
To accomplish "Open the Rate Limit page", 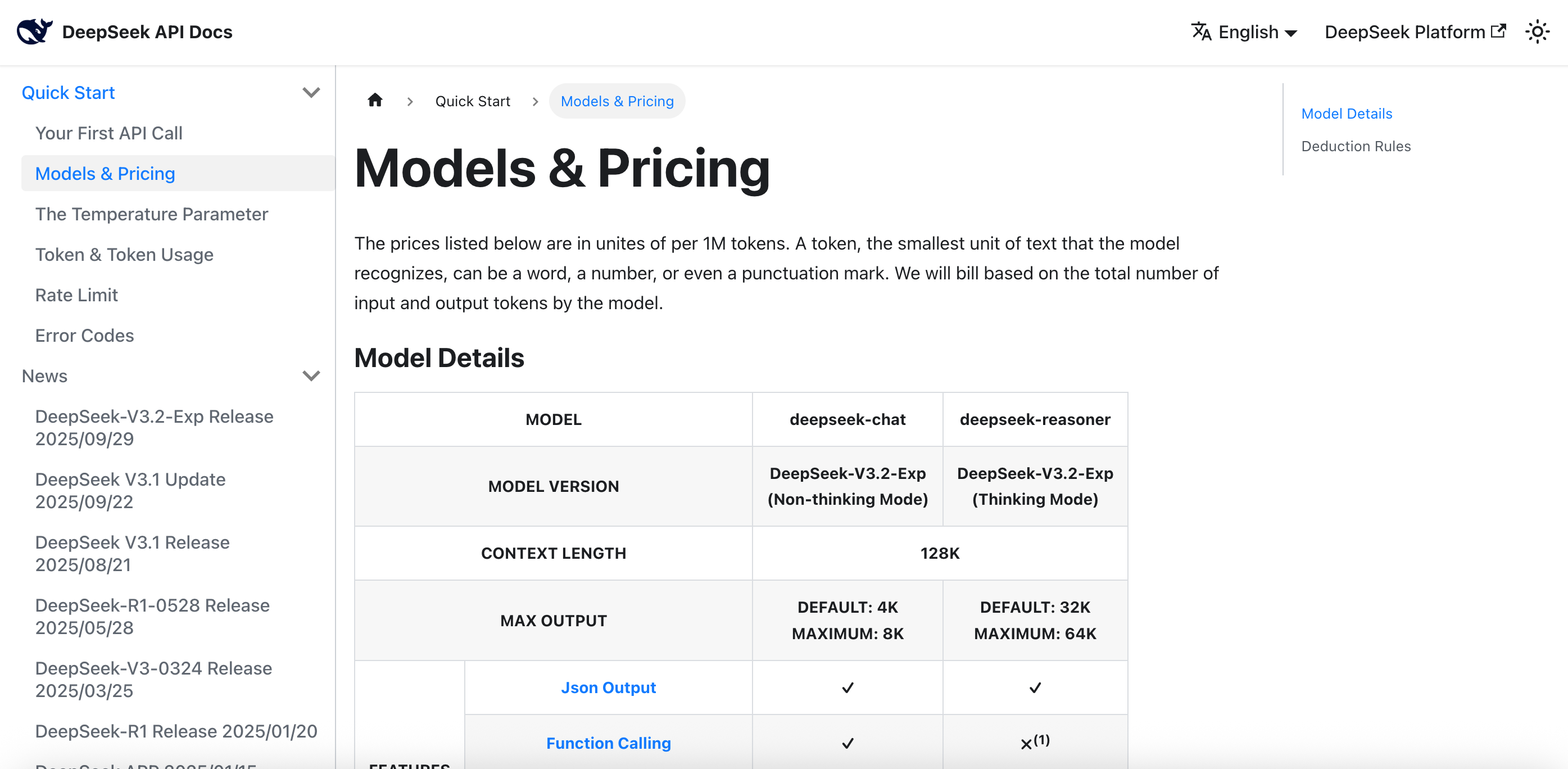I will [x=76, y=295].
